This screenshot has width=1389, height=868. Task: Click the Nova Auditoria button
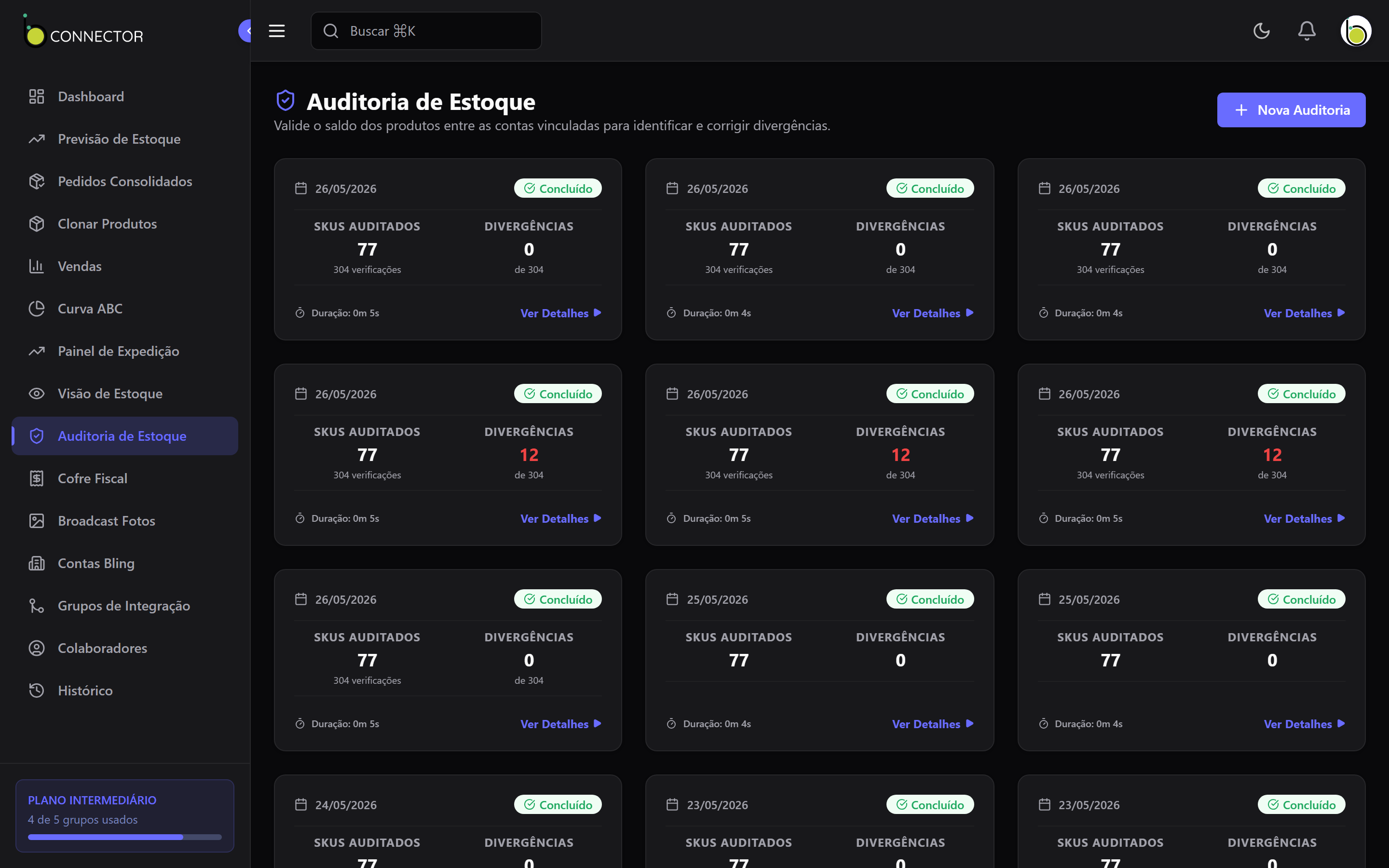tap(1291, 110)
